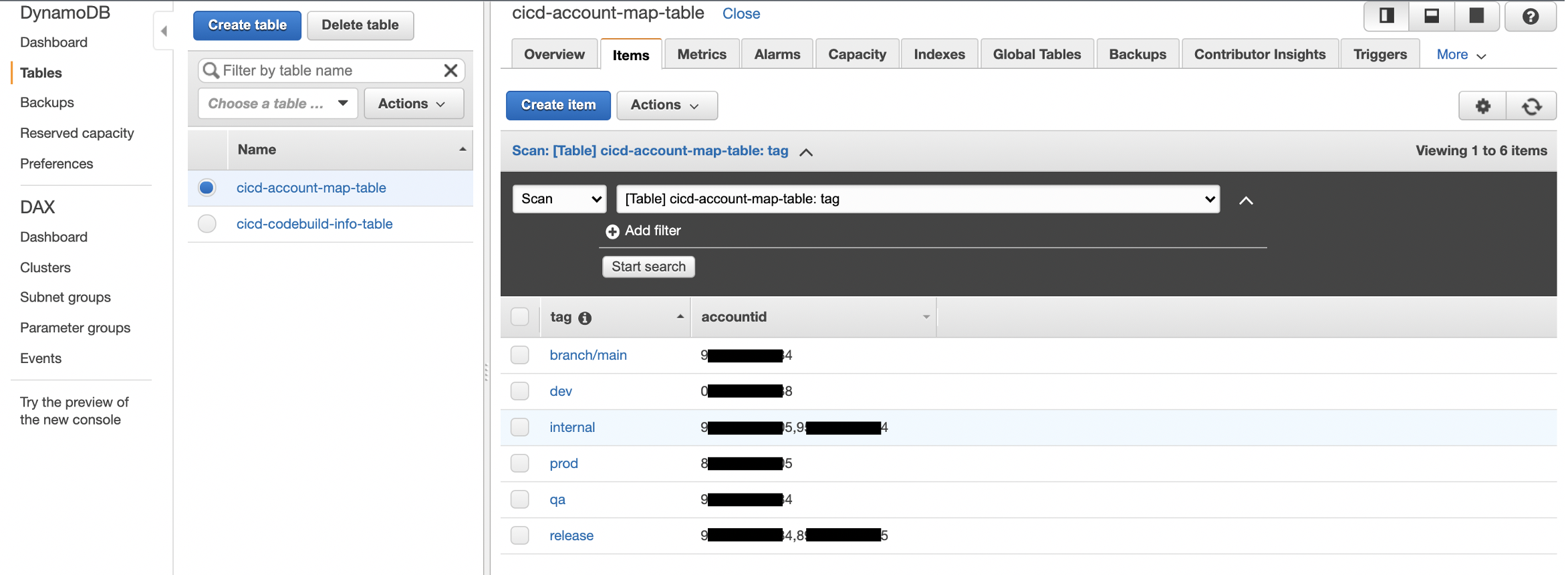
Task: Check the internal row checkbox
Action: 520,427
